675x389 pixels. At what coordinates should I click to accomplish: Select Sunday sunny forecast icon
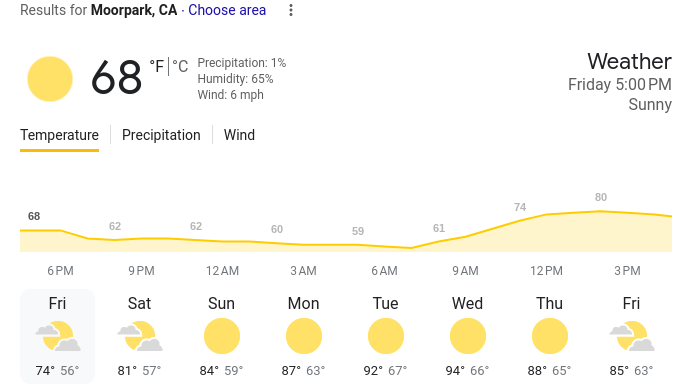pyautogui.click(x=222, y=336)
